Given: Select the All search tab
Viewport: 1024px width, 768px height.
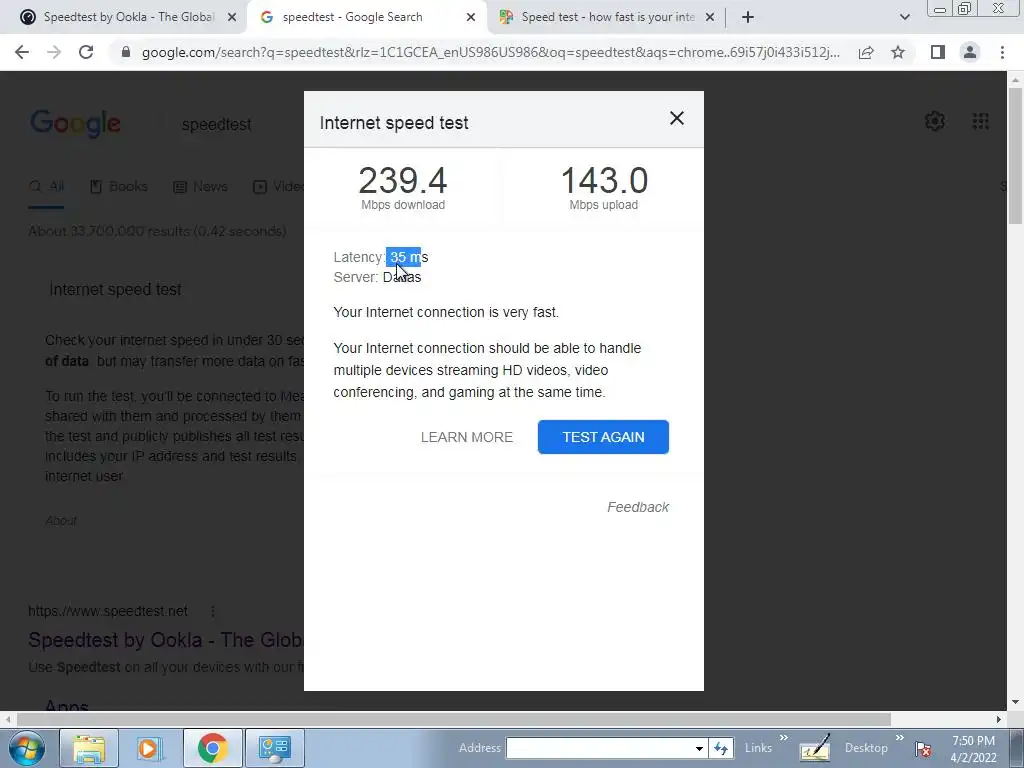Looking at the screenshot, I should [46, 187].
